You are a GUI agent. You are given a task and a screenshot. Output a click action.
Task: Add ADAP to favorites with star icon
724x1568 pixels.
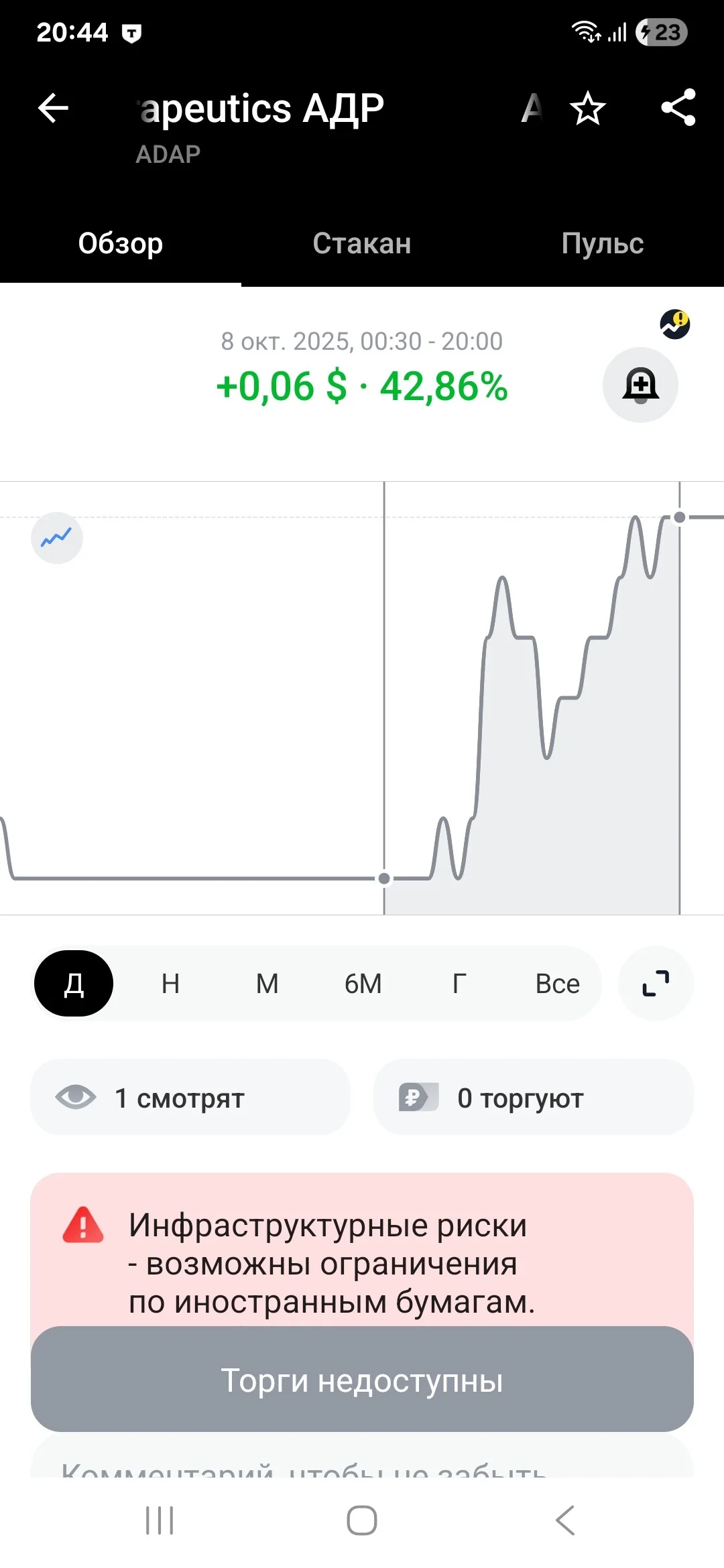tap(588, 108)
